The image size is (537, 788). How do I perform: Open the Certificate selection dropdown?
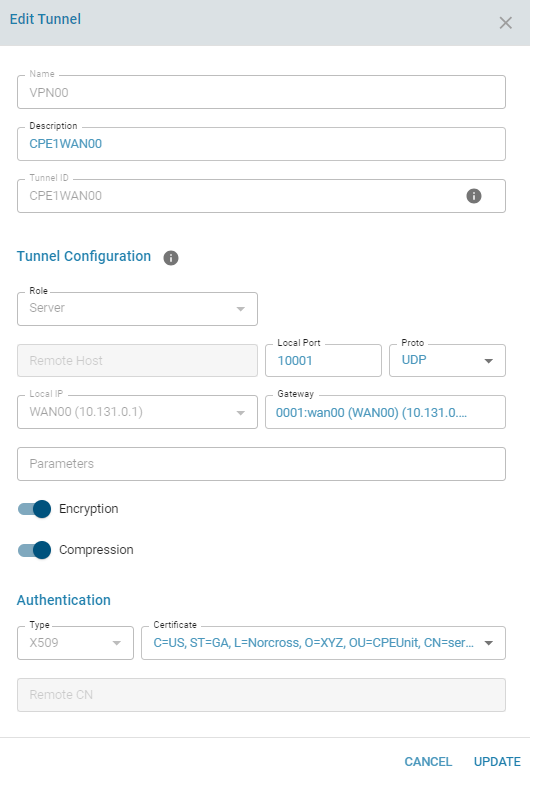coord(324,643)
